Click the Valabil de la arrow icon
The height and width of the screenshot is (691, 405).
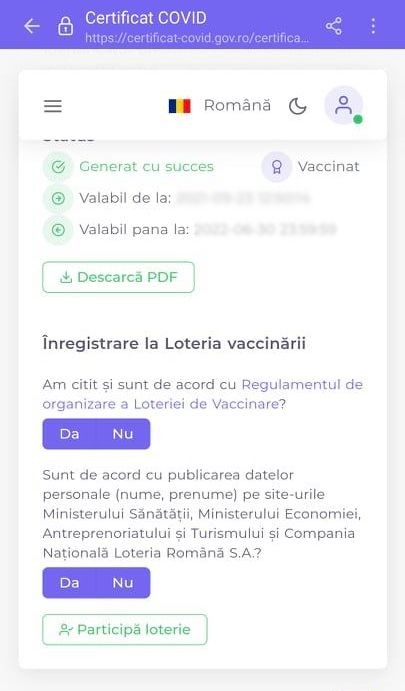58,198
